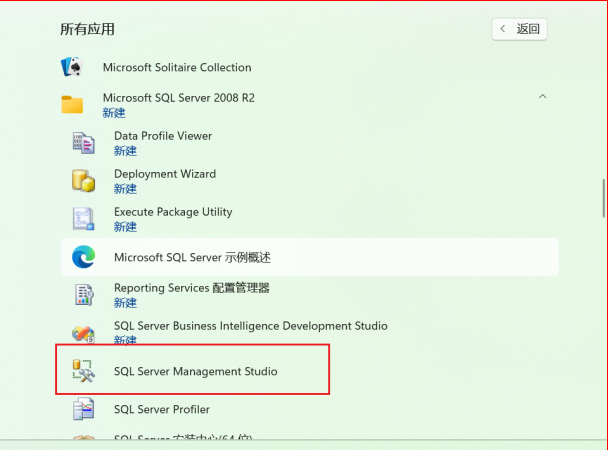Image resolution: width=608 pixels, height=450 pixels.
Task: Click the Microsoft SQL Server 2008 R2 folder icon
Action: tap(72, 104)
